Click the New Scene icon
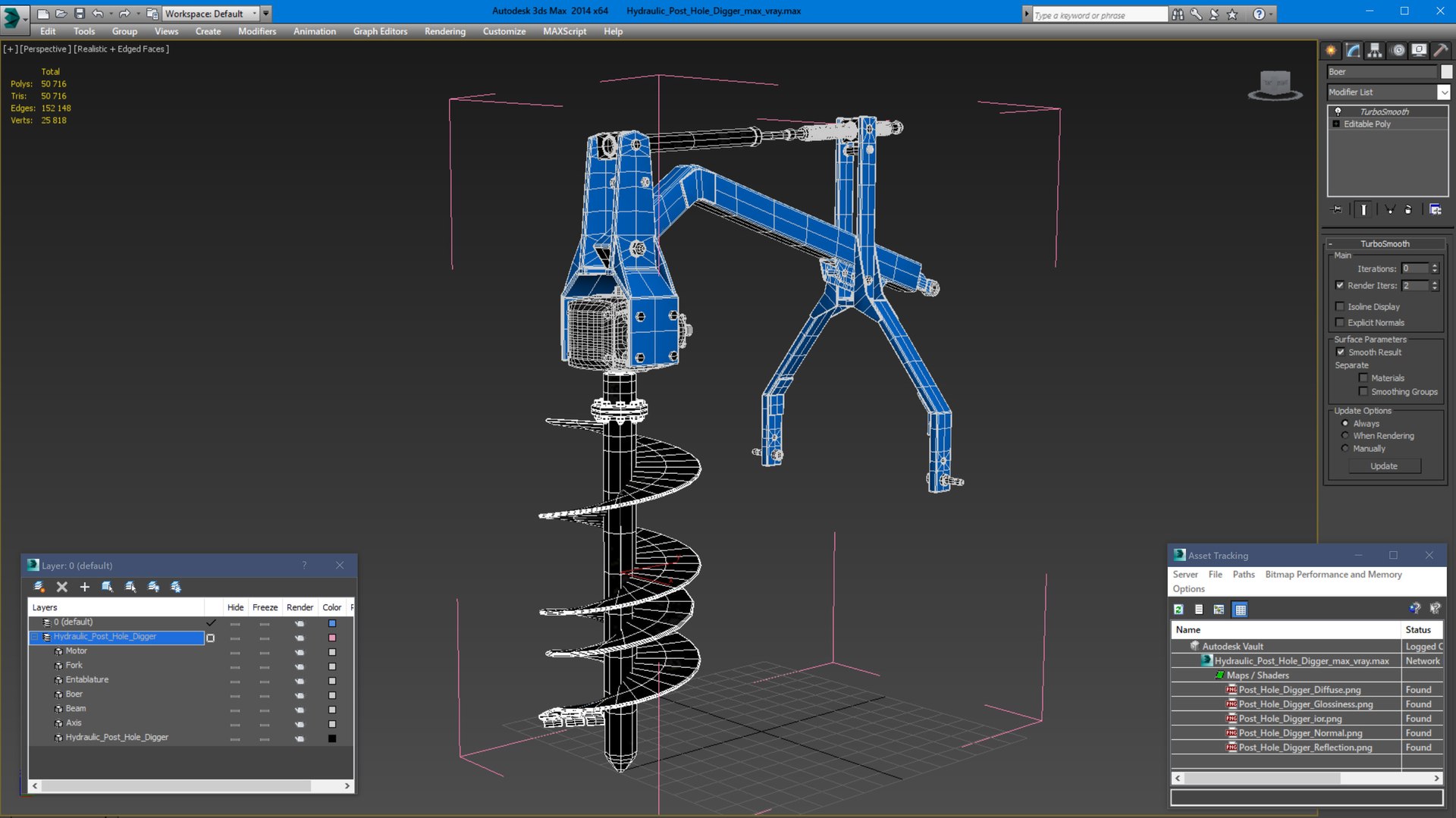The width and height of the screenshot is (1456, 818). point(43,14)
